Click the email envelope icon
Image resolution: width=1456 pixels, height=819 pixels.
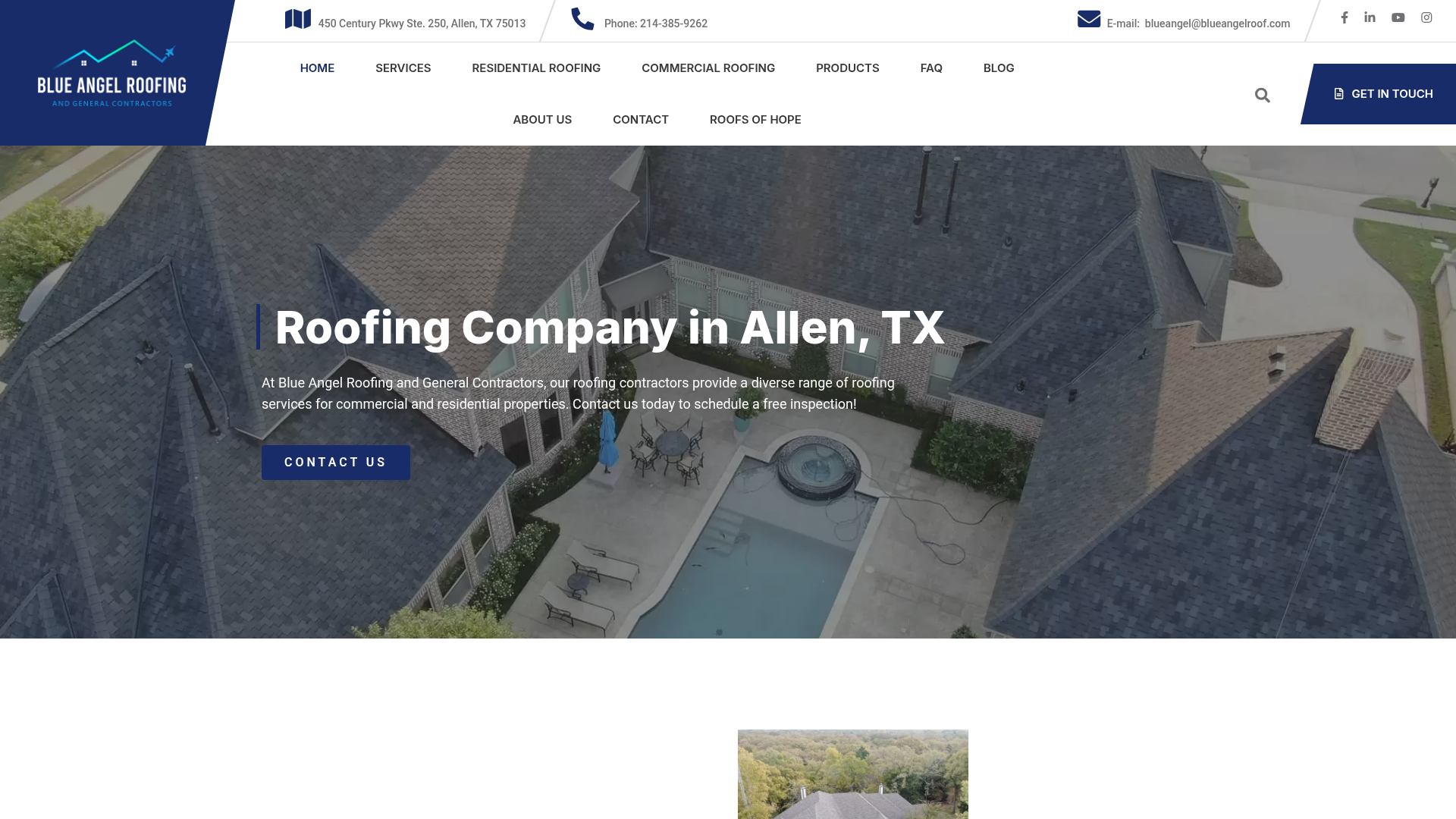tap(1088, 20)
